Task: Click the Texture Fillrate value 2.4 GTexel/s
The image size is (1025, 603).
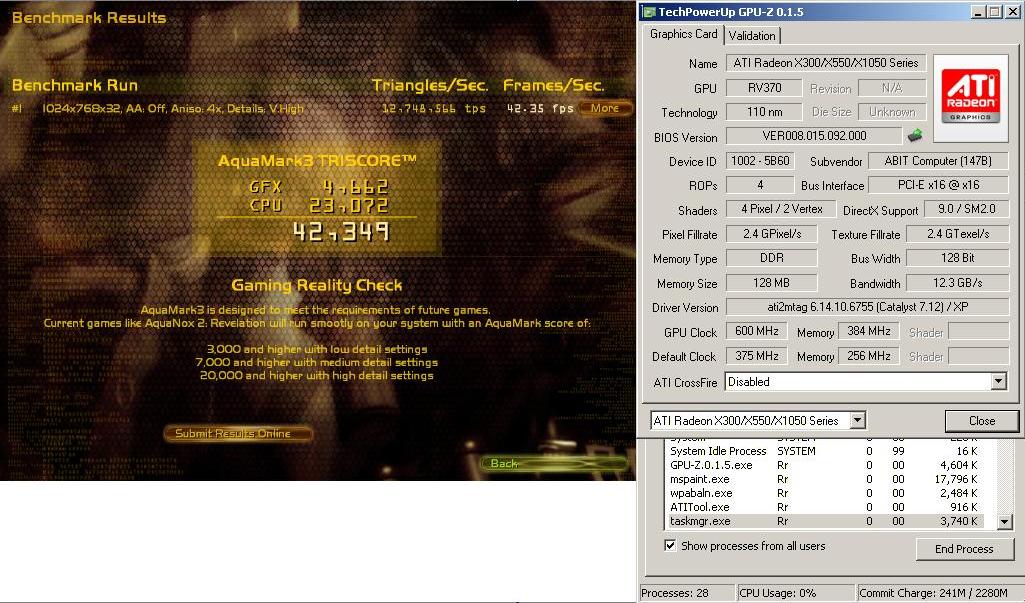Action: coord(957,233)
